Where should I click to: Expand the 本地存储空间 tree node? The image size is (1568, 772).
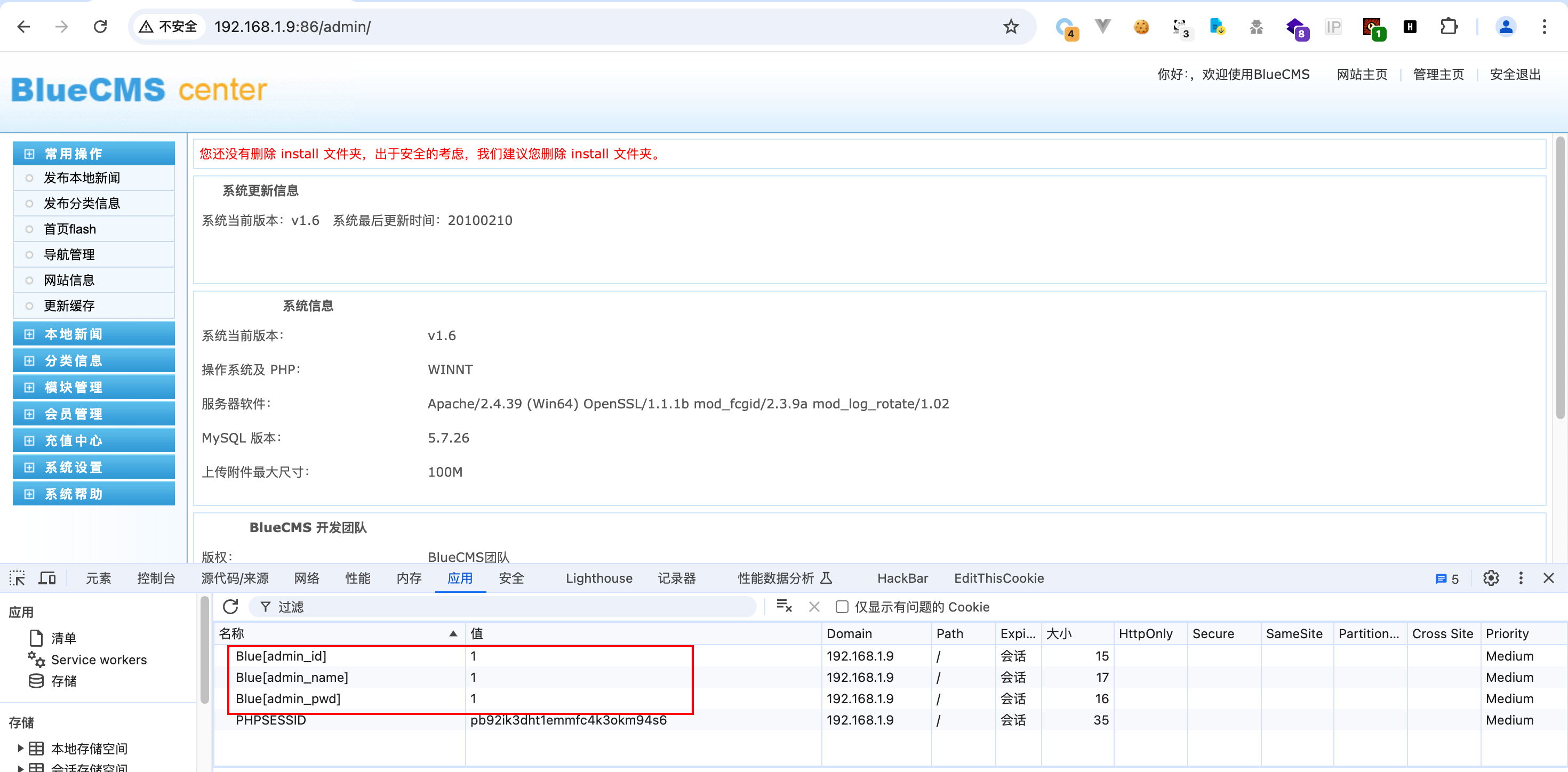click(20, 748)
